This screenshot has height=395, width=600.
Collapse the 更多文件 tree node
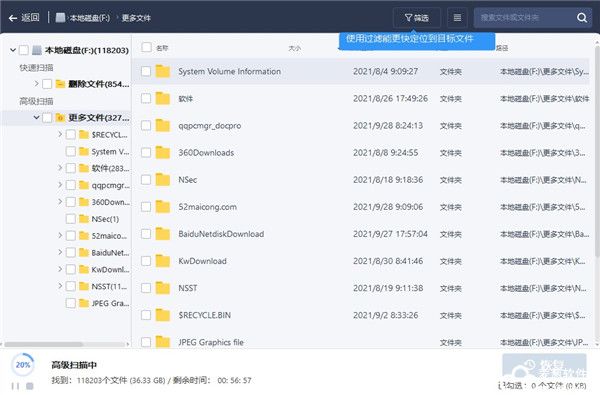coord(36,118)
